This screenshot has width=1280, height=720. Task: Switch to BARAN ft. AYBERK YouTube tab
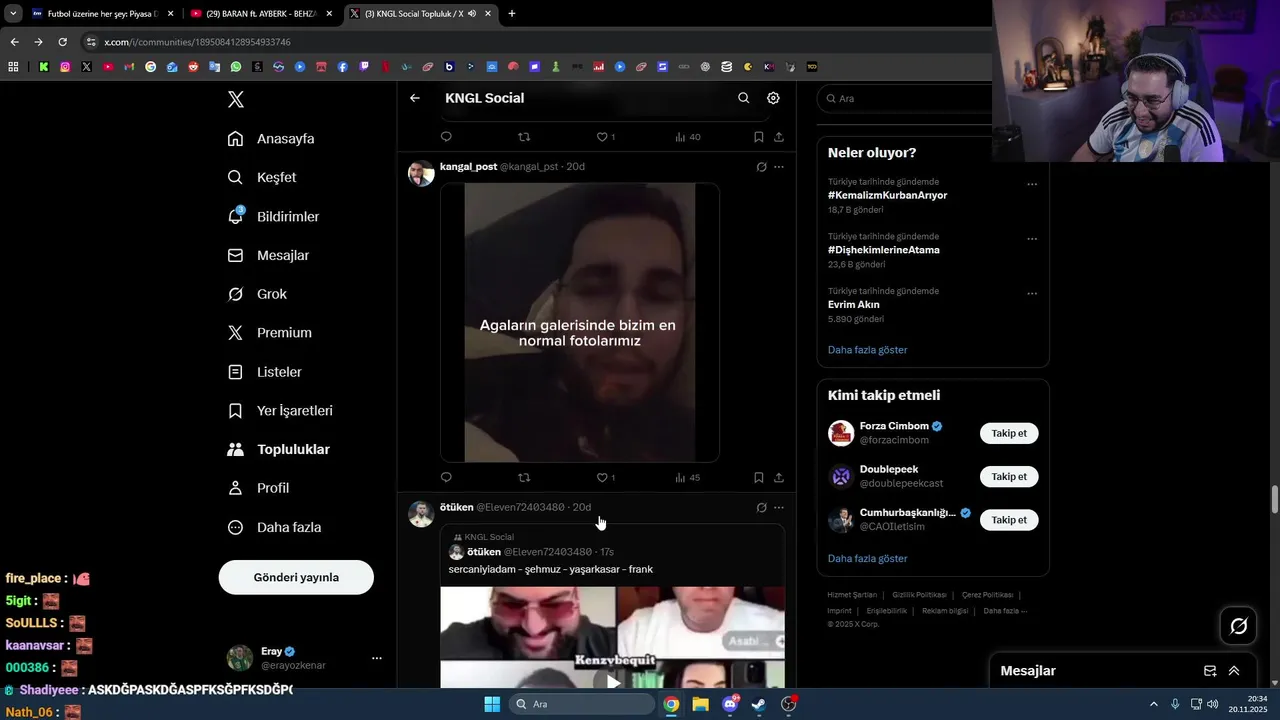point(260,13)
